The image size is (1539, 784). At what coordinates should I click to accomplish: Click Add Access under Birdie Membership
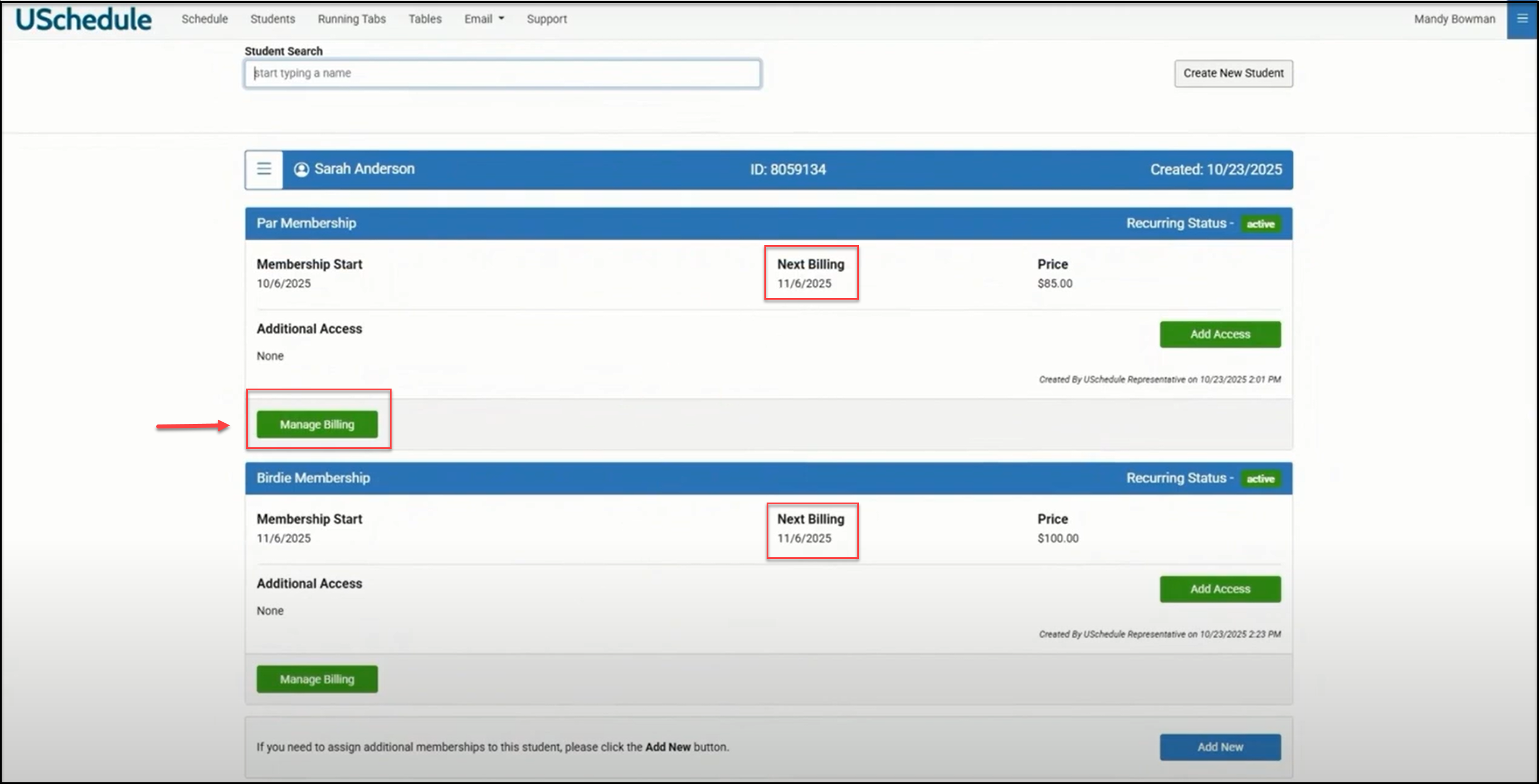(x=1220, y=589)
